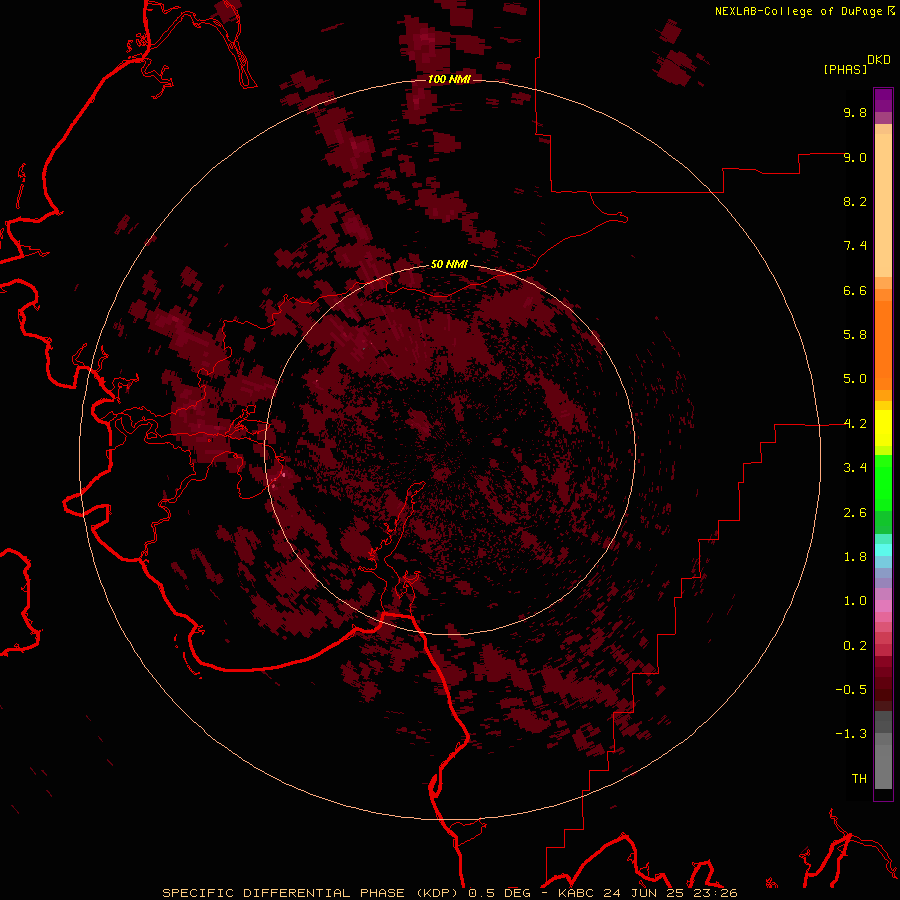
Task: Click the 0.2 legend value
Action: tap(855, 646)
